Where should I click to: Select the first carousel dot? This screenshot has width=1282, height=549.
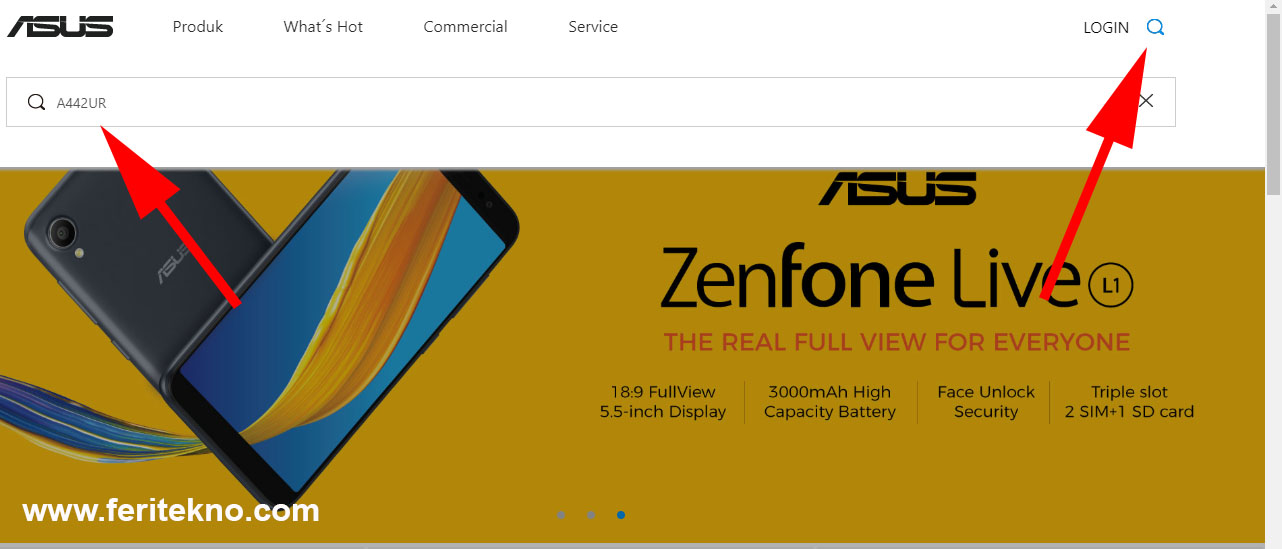(x=560, y=515)
